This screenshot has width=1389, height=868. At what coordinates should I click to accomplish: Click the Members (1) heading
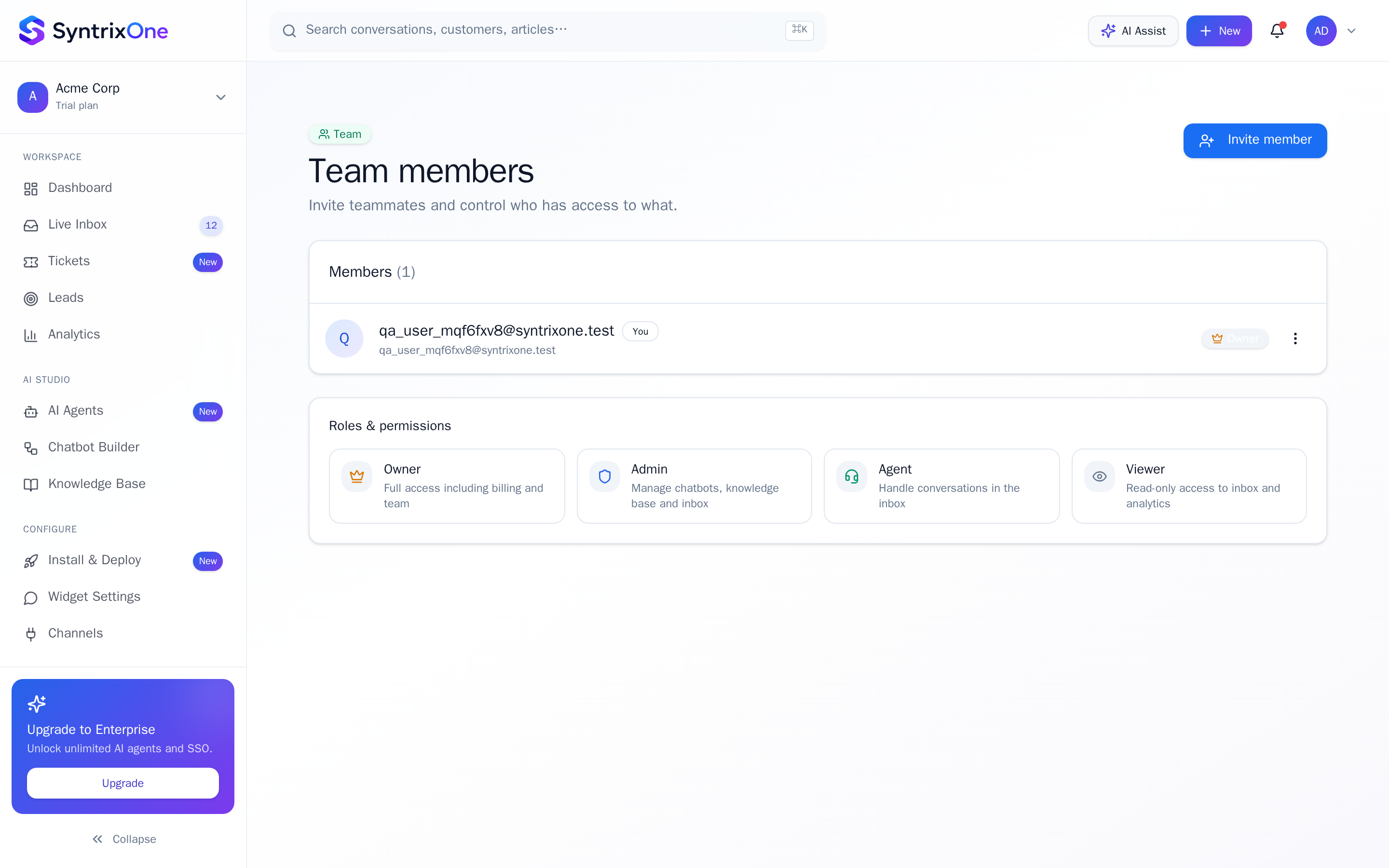point(372,271)
